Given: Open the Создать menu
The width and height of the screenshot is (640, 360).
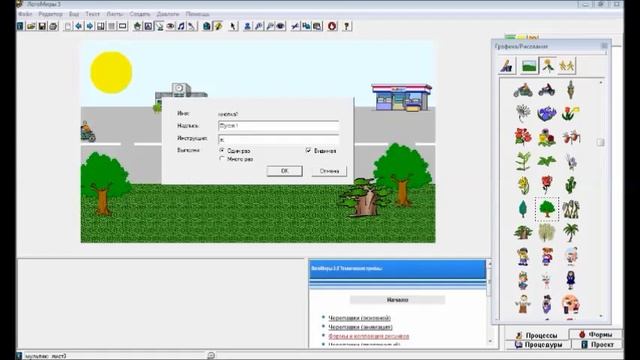Looking at the screenshot, I should point(140,14).
